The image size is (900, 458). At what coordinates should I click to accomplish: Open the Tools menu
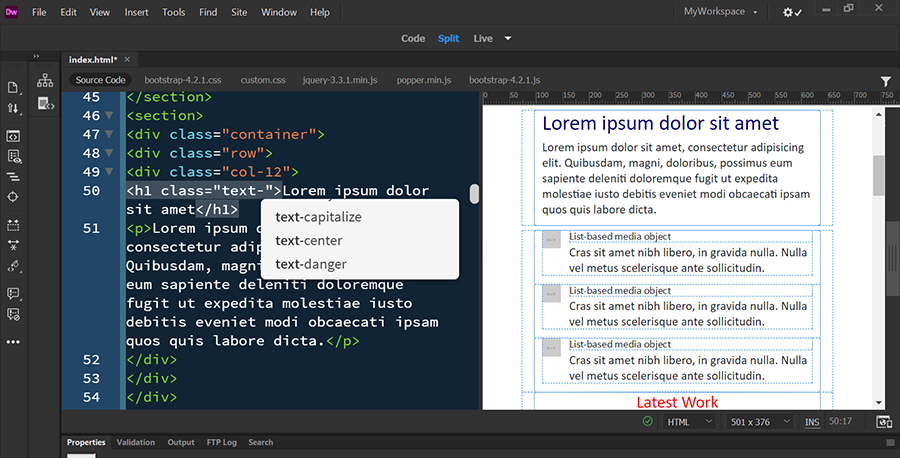point(173,12)
